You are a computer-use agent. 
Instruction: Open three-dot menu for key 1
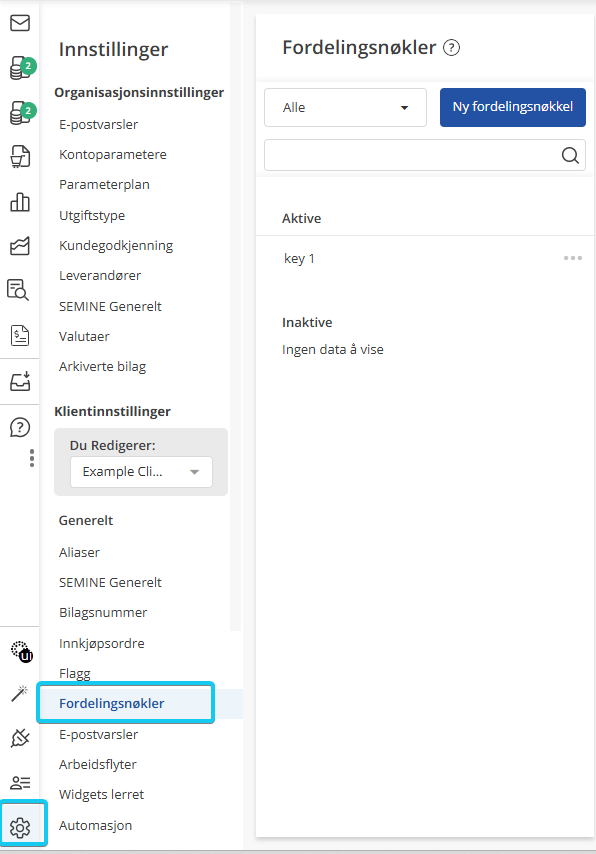573,258
